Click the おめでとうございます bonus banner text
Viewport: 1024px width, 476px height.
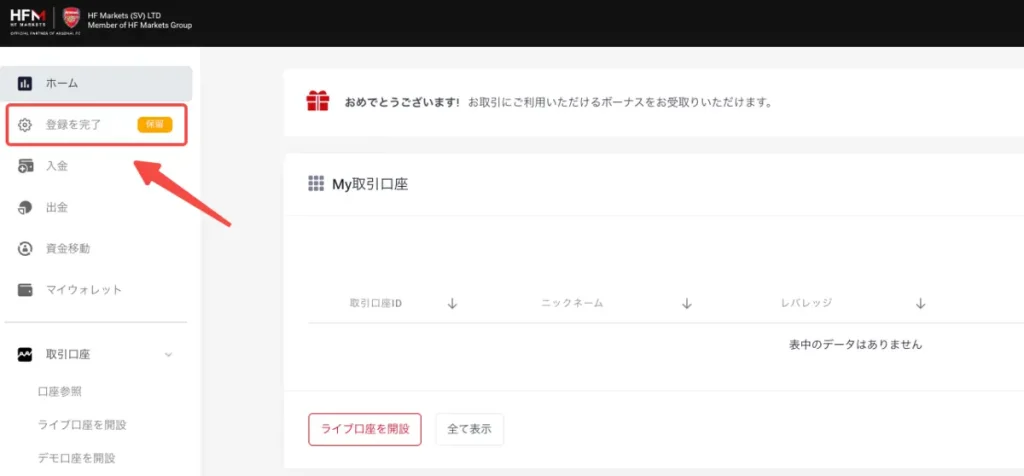click(558, 103)
